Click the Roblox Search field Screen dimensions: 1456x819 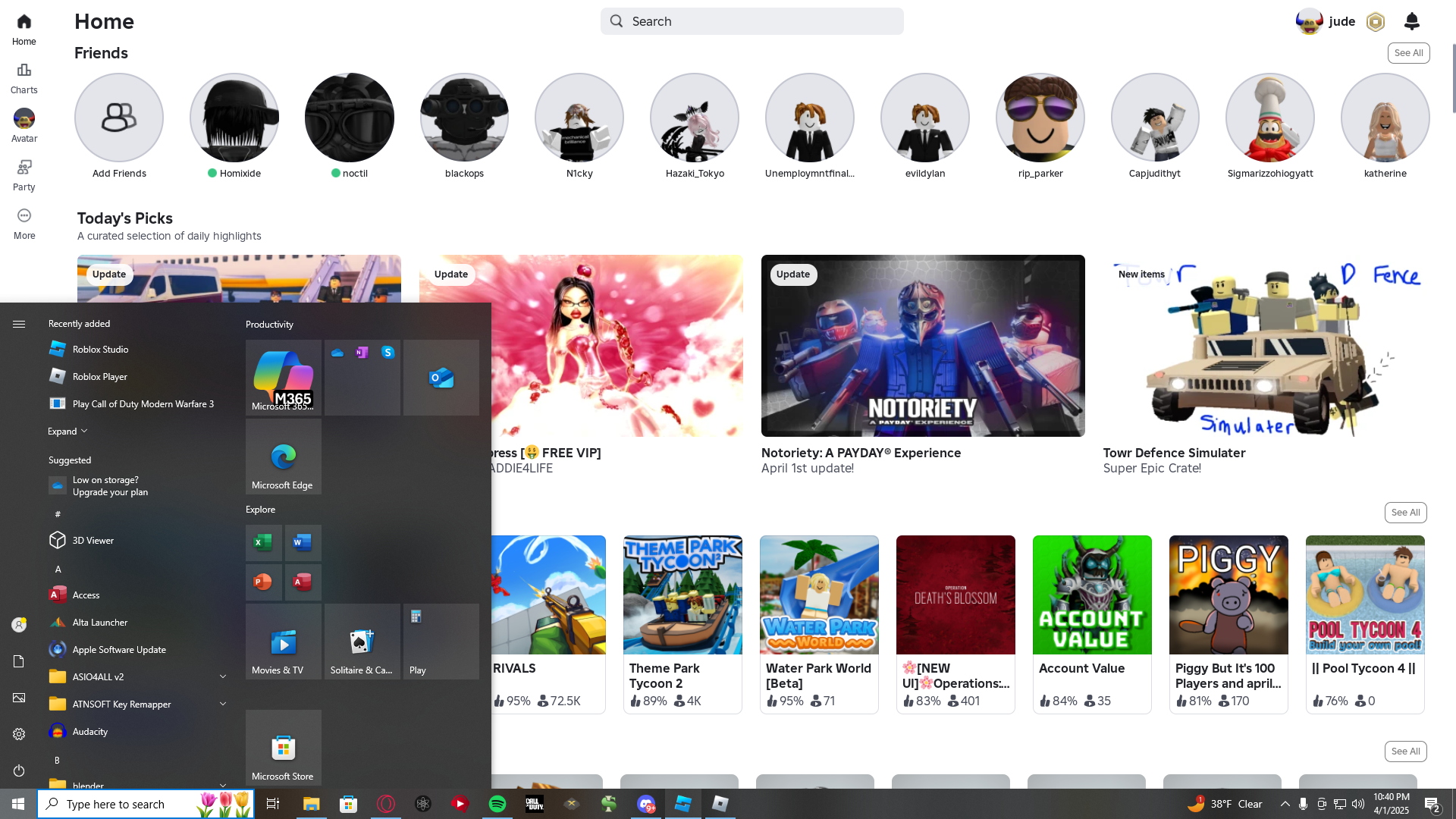pyautogui.click(x=752, y=21)
